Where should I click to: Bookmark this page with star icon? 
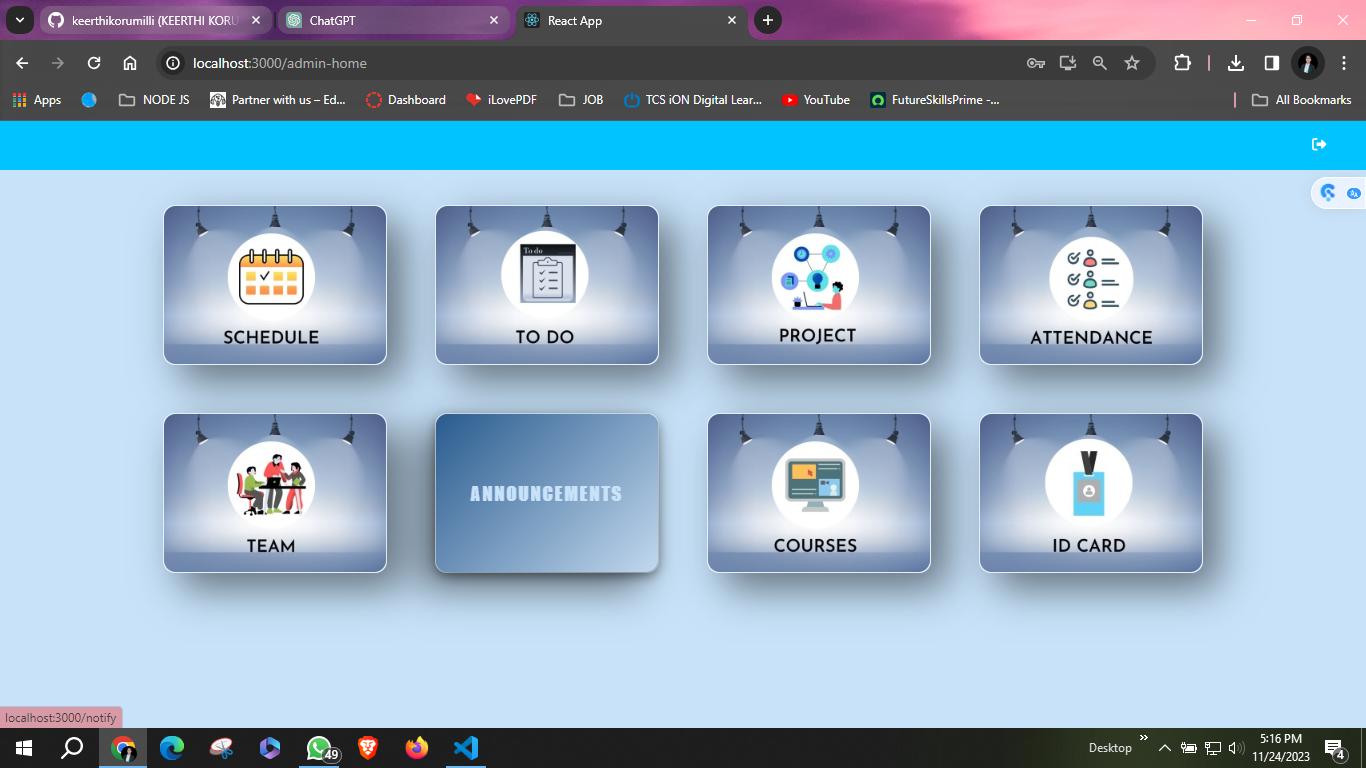point(1132,63)
